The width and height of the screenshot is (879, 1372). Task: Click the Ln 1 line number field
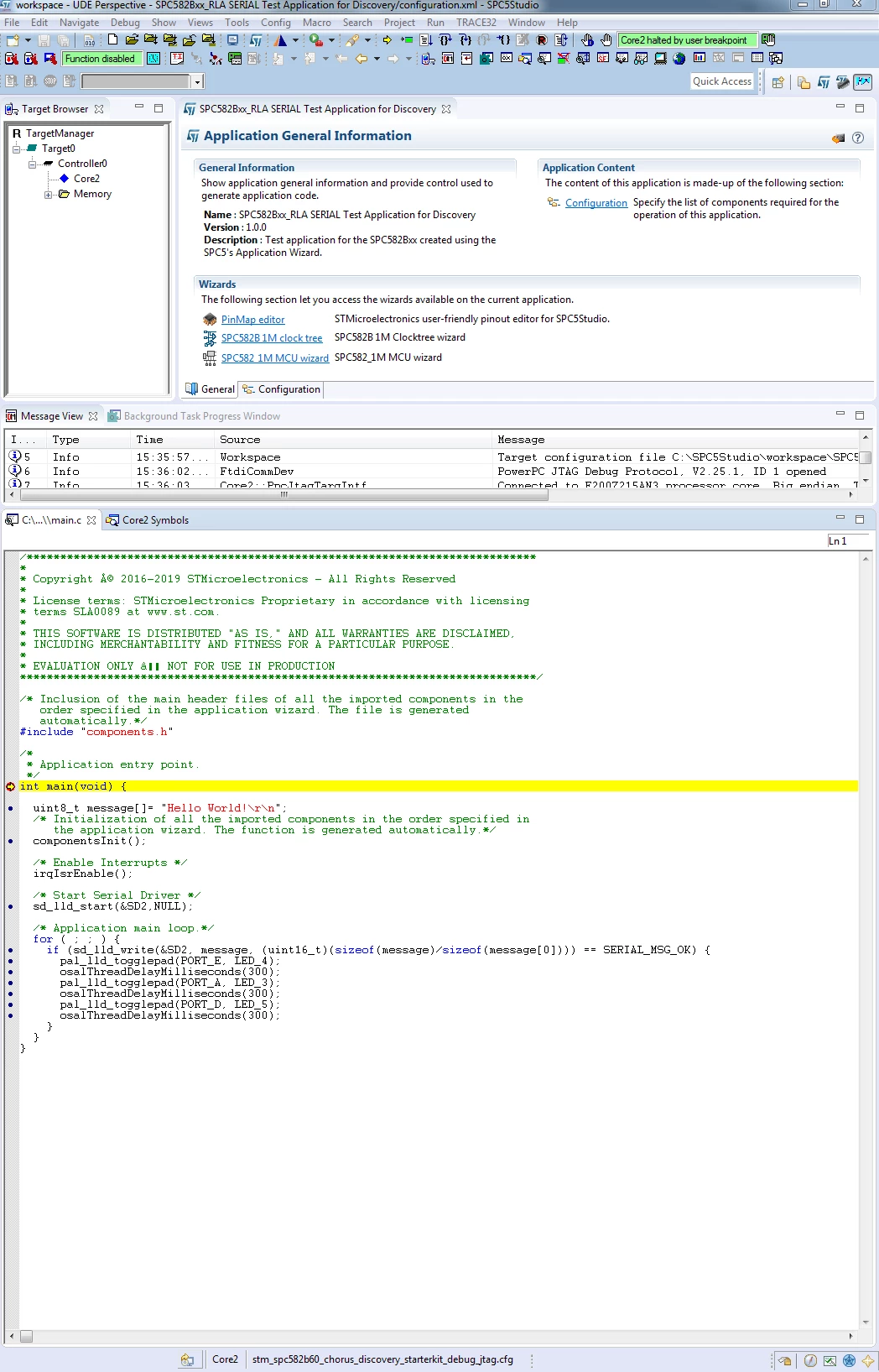(x=848, y=541)
